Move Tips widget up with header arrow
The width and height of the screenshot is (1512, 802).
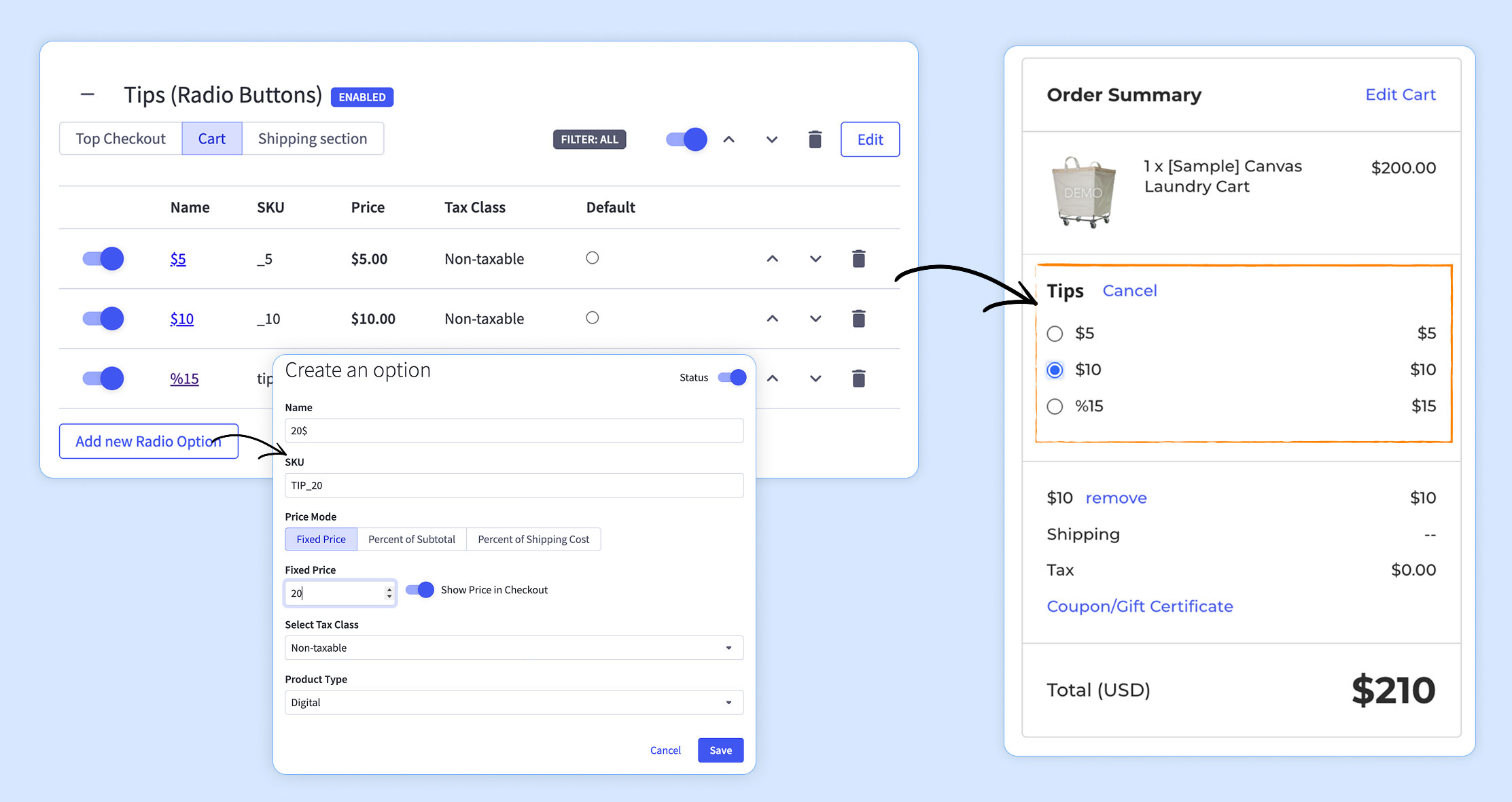tap(728, 139)
